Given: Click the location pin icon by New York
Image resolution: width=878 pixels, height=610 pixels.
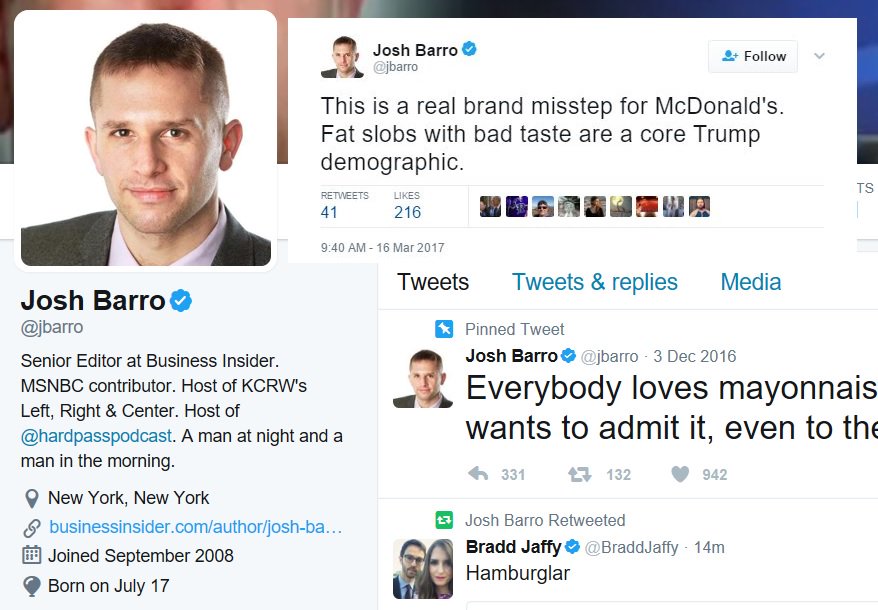Looking at the screenshot, I should pyautogui.click(x=32, y=498).
